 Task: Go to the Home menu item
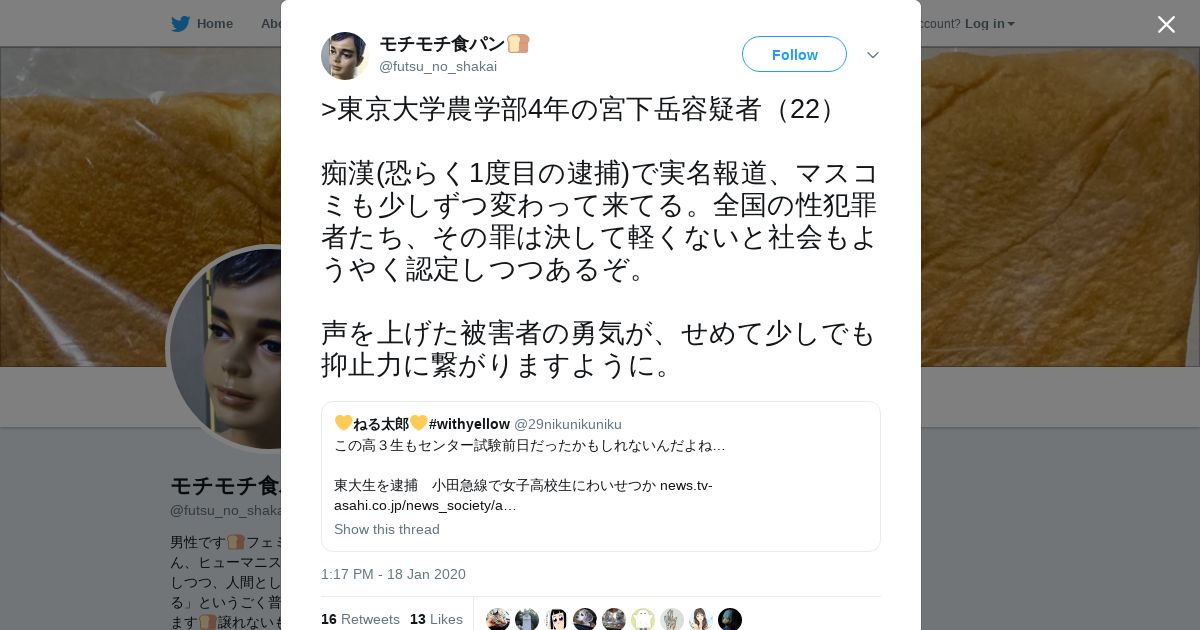click(x=214, y=23)
